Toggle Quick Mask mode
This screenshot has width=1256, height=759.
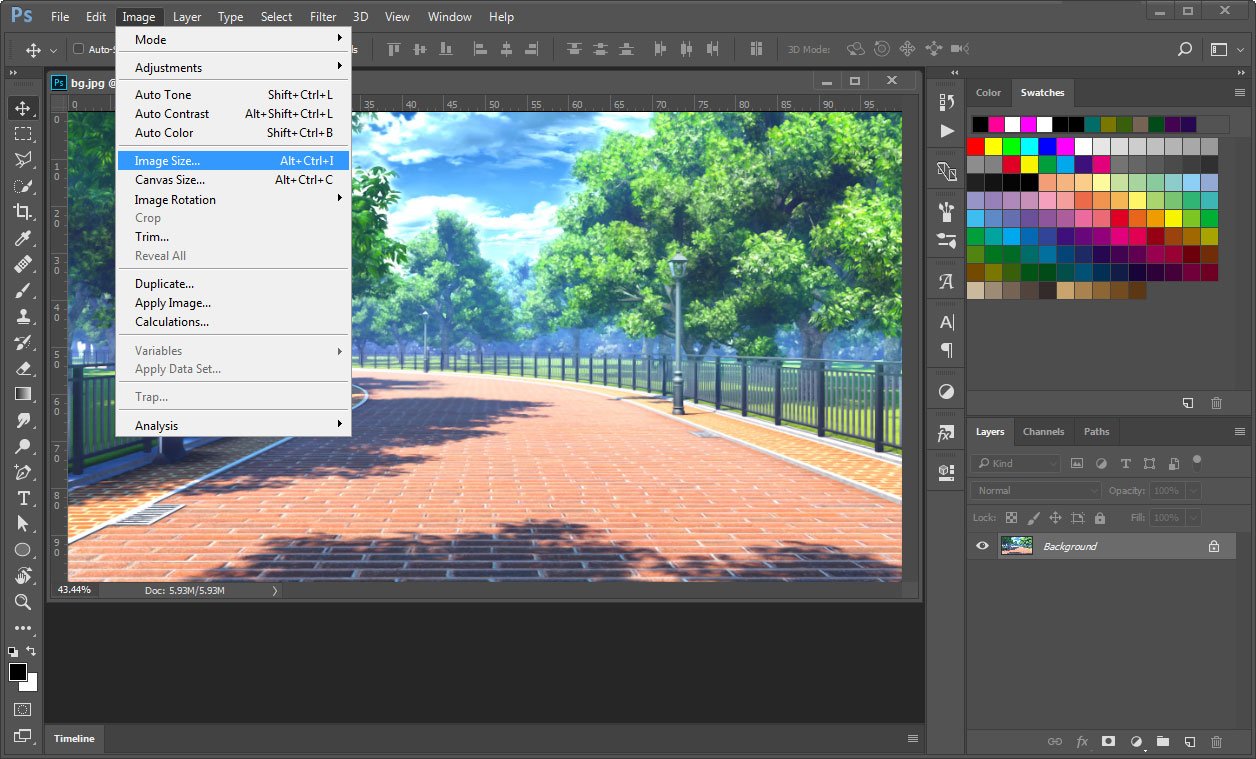(22, 710)
